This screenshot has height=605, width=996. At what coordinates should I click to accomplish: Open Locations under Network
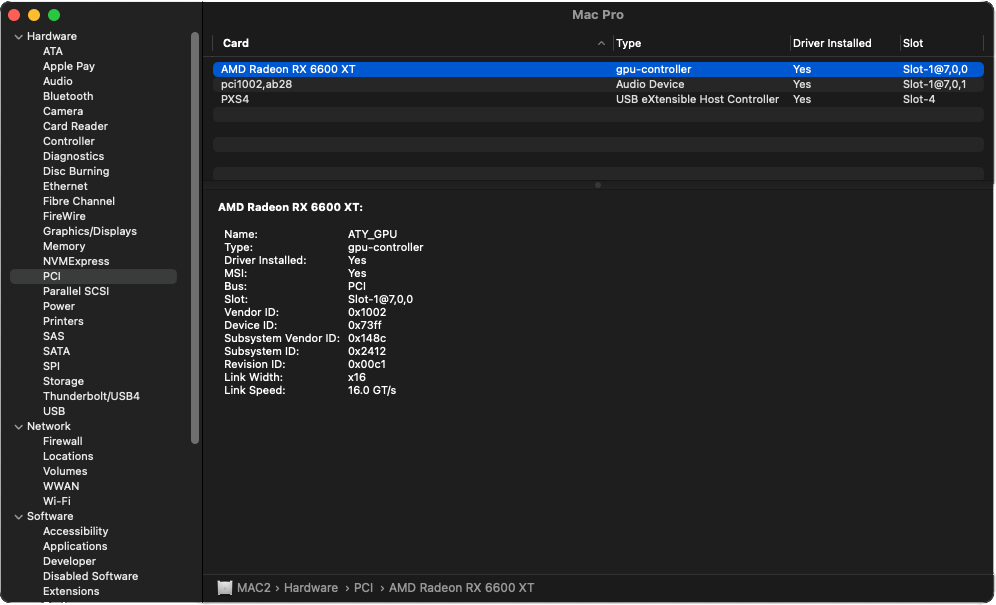coord(68,456)
